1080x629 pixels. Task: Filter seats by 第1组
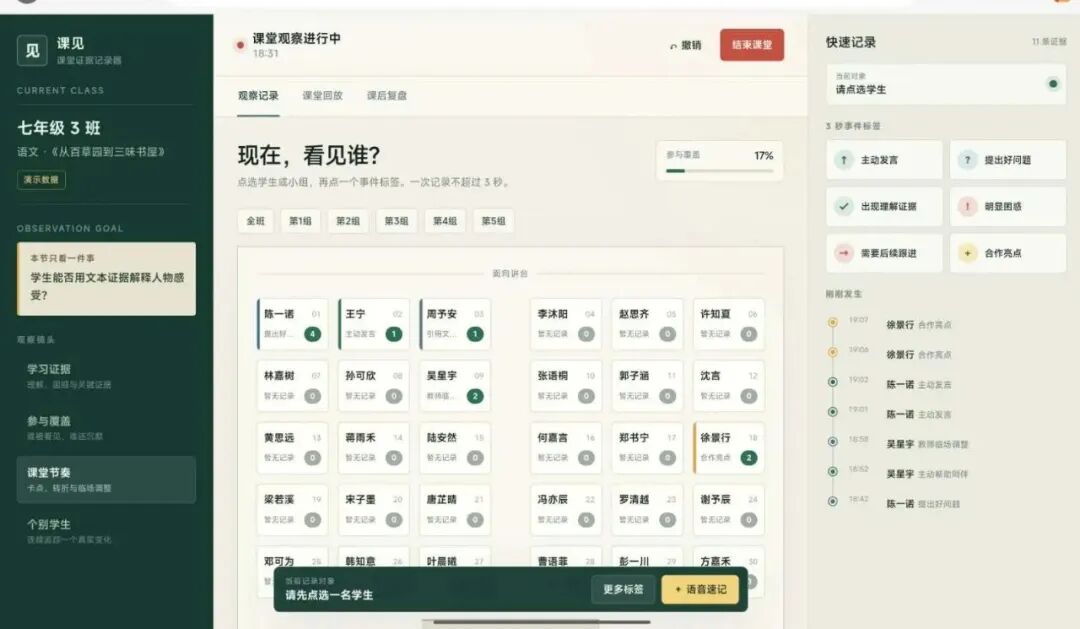pos(300,221)
